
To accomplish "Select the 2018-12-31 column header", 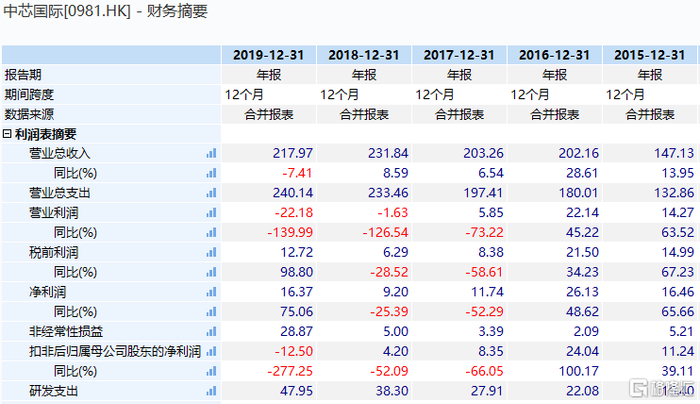I will point(364,55).
